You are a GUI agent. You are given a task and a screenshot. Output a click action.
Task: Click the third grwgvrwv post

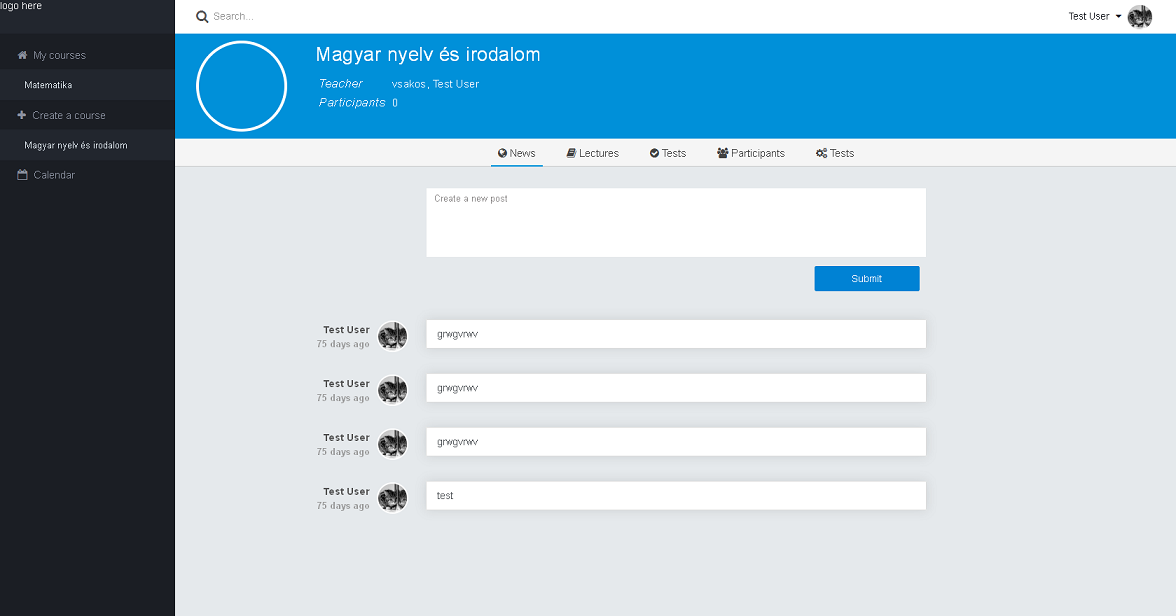pyautogui.click(x=676, y=442)
